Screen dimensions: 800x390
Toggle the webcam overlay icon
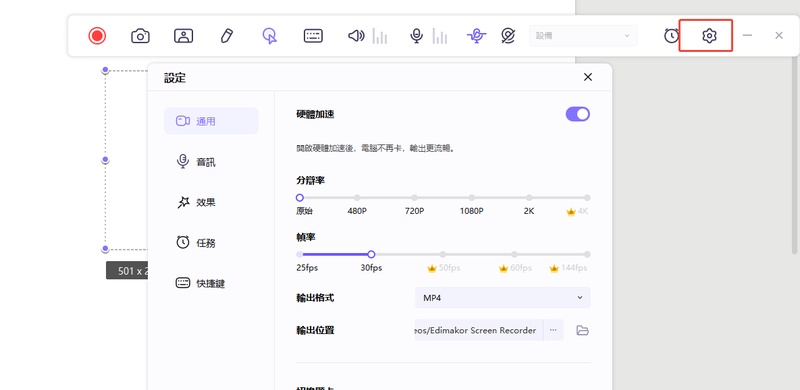[184, 36]
